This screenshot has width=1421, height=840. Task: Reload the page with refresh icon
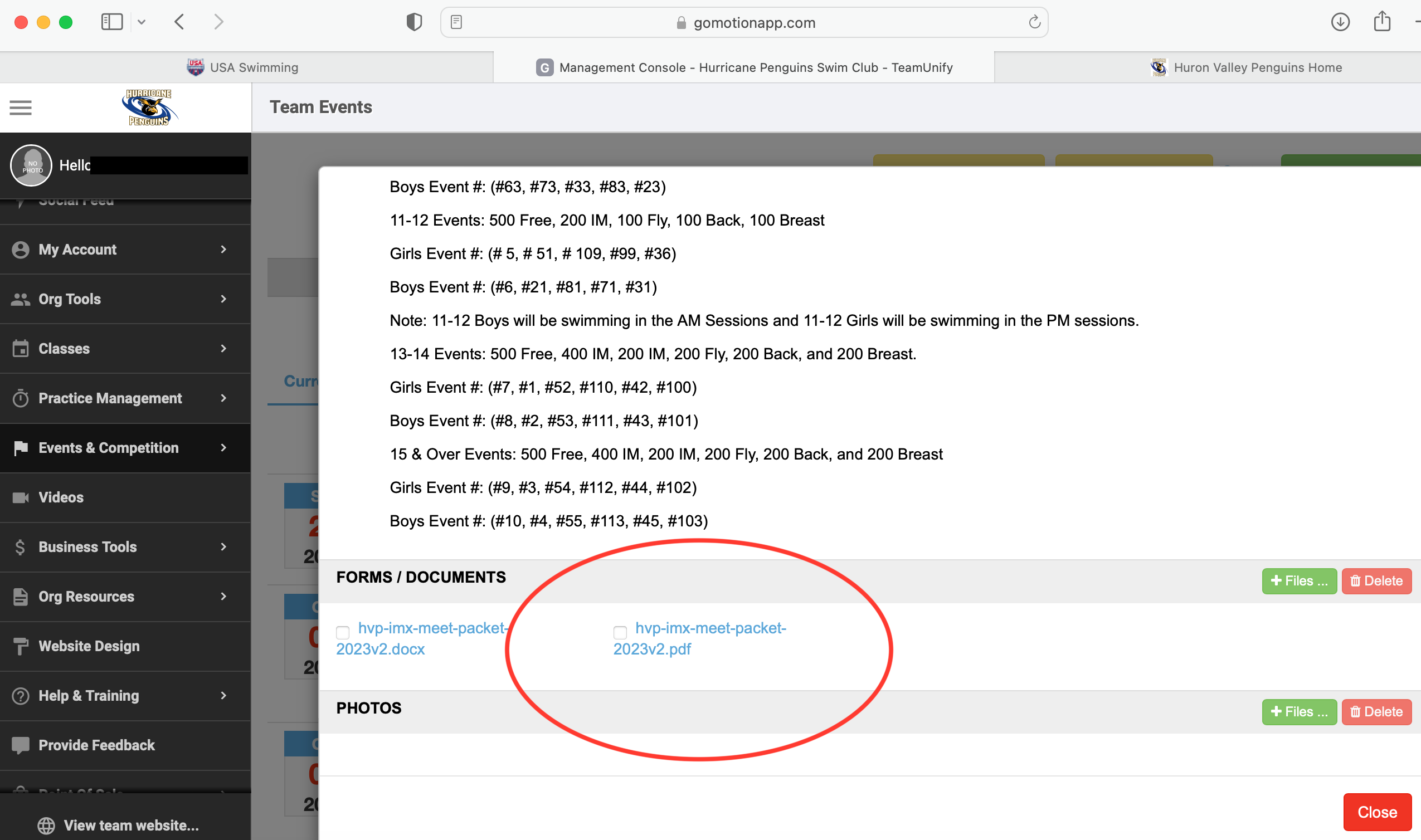pos(1034,22)
